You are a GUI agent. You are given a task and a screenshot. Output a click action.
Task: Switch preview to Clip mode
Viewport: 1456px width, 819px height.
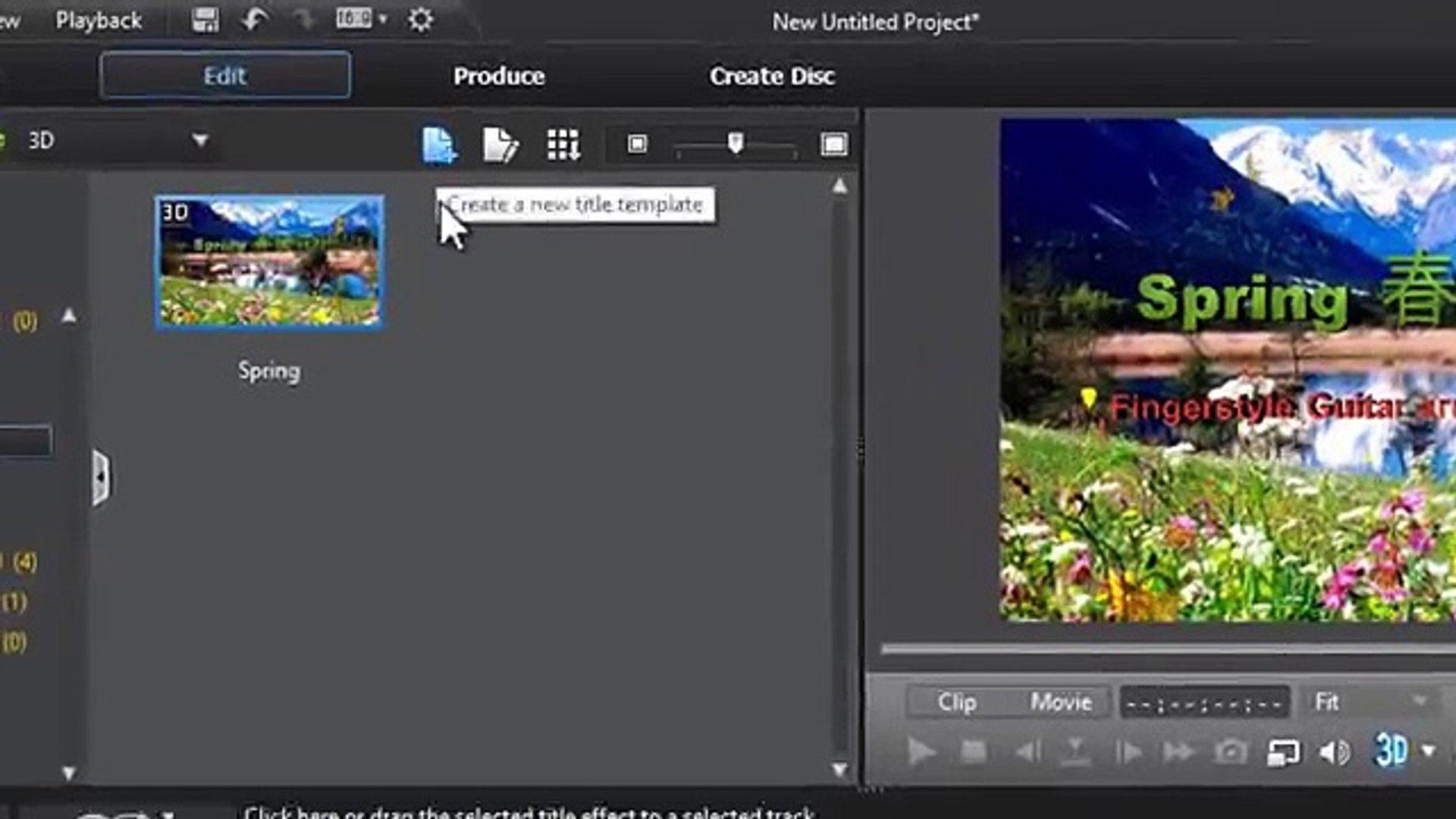coord(957,702)
